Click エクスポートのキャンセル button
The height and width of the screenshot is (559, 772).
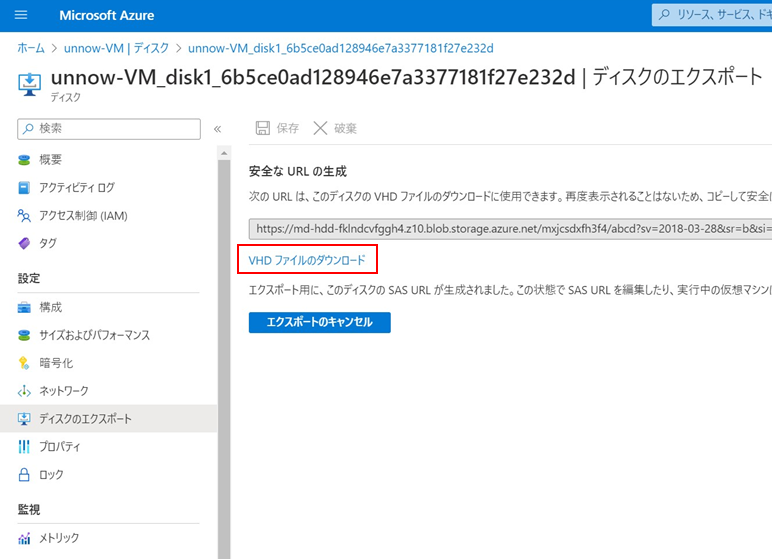pyautogui.click(x=320, y=322)
